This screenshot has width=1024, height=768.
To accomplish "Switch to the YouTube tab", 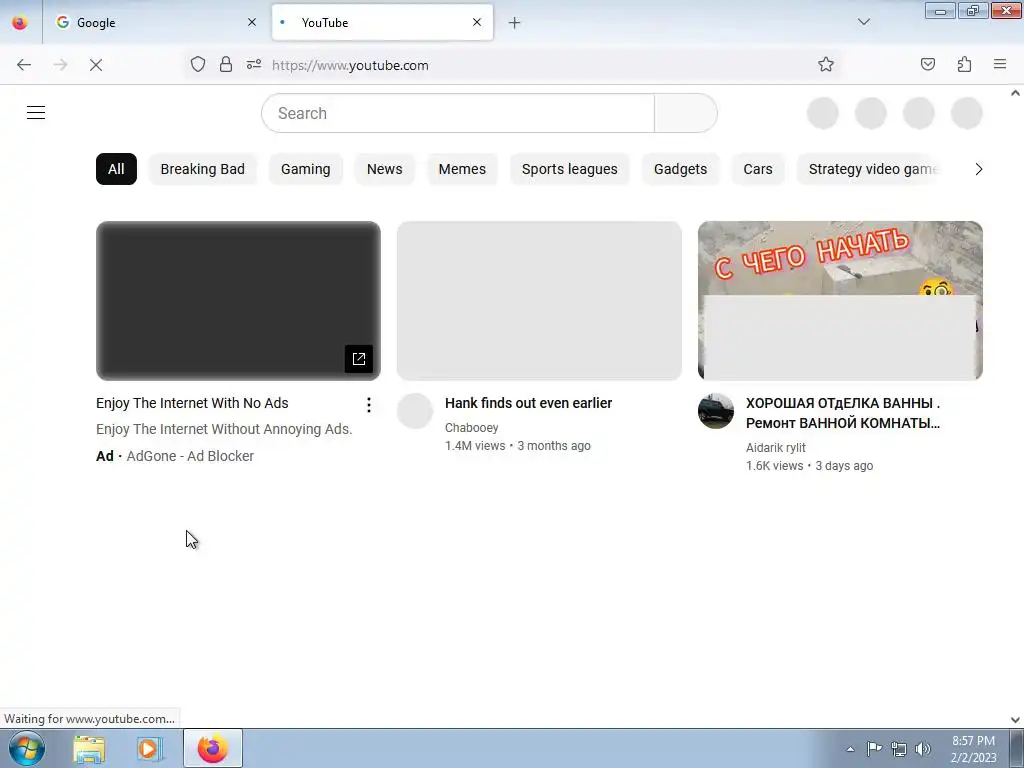I will point(383,22).
